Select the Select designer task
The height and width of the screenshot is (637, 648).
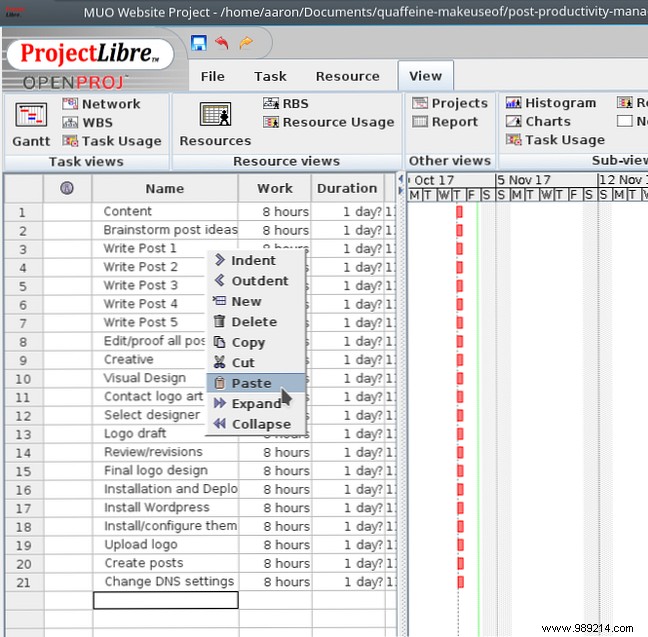click(x=152, y=415)
